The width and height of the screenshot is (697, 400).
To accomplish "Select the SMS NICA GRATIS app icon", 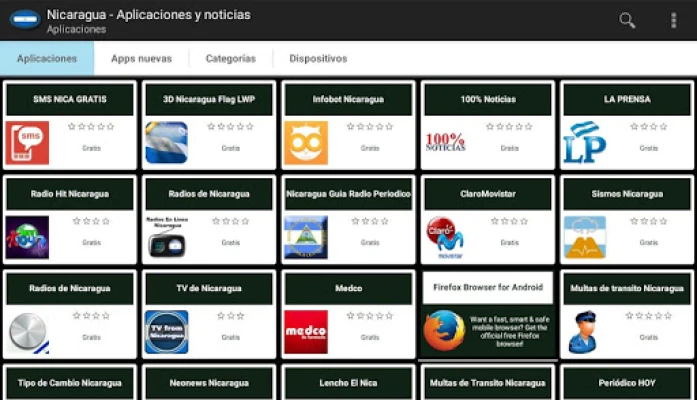I will (27, 143).
